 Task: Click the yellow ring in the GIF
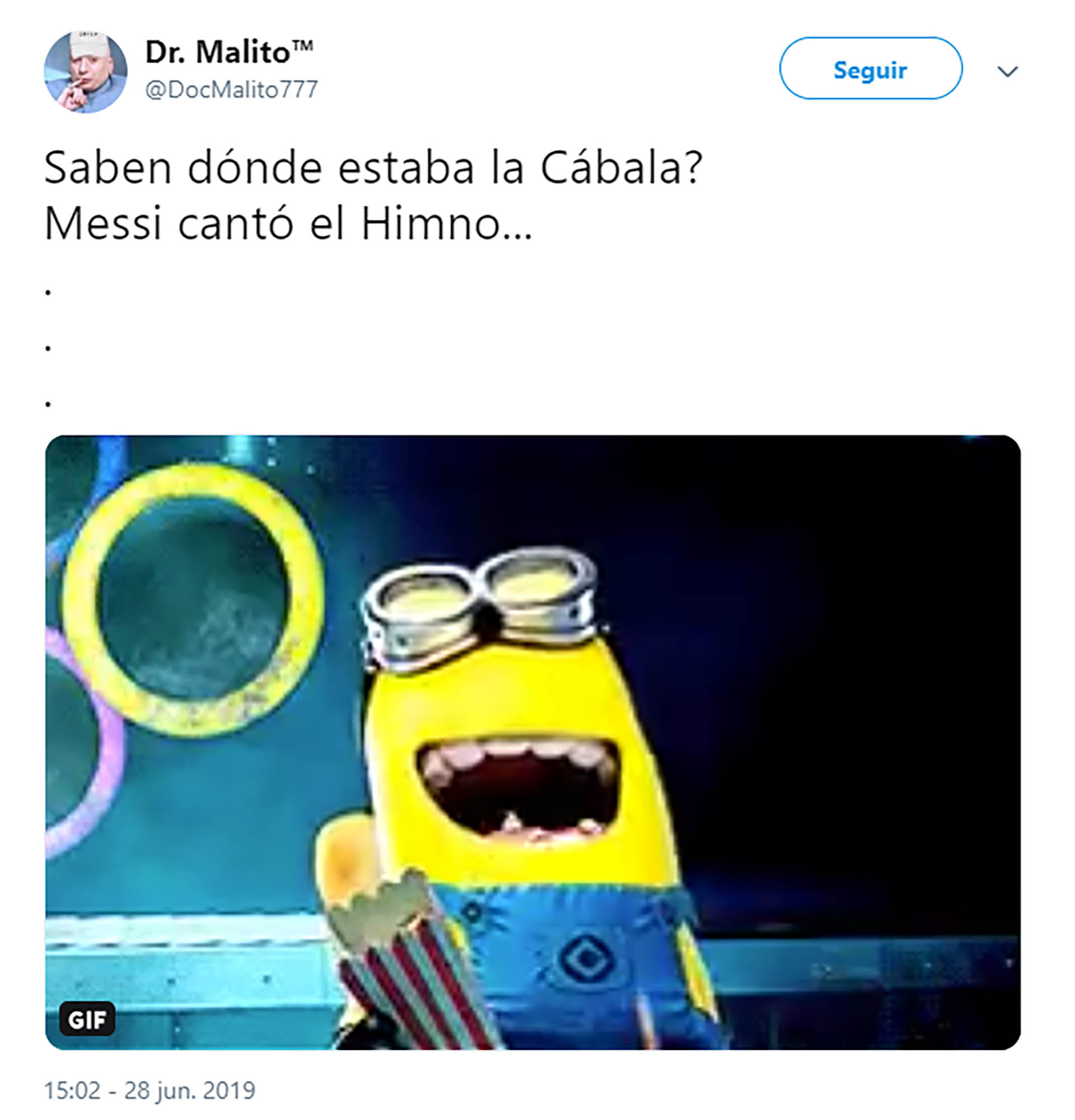(x=193, y=598)
